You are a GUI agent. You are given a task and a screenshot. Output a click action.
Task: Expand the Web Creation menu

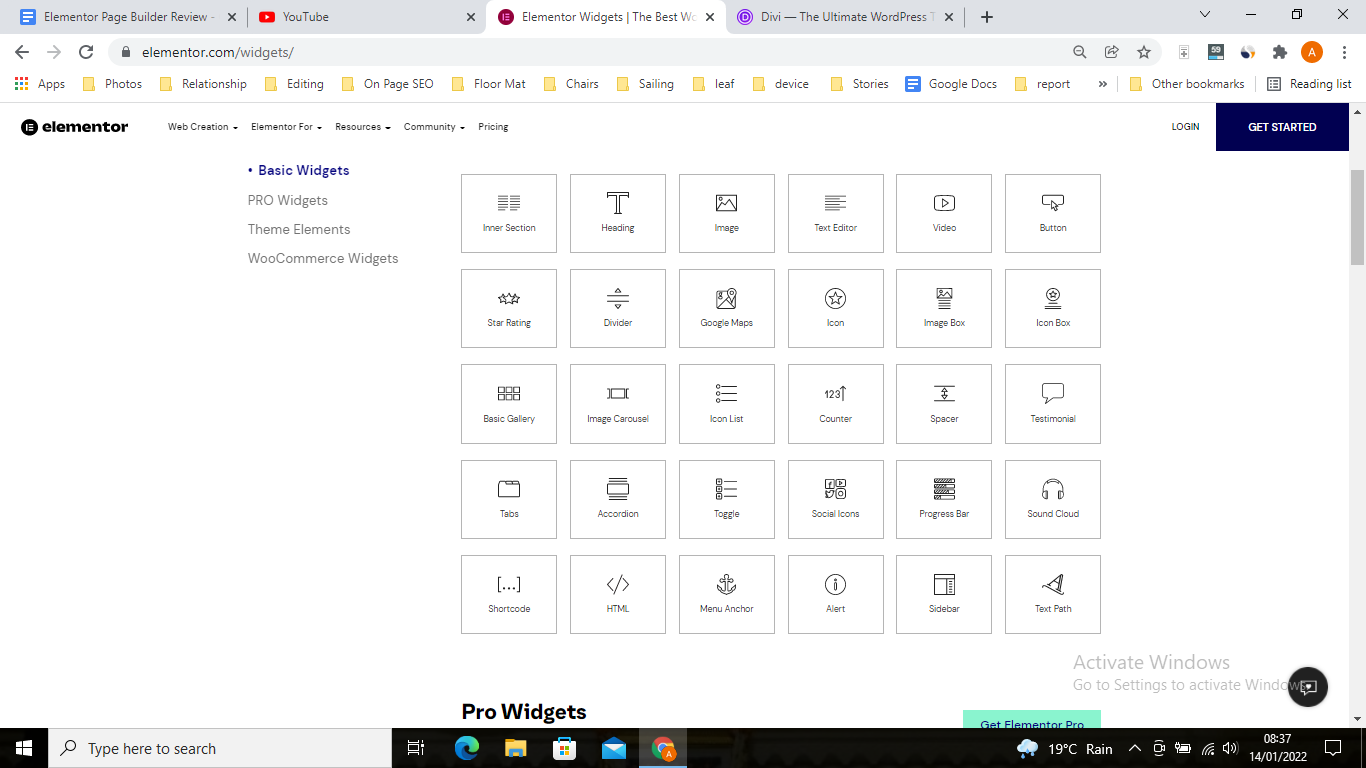203,127
